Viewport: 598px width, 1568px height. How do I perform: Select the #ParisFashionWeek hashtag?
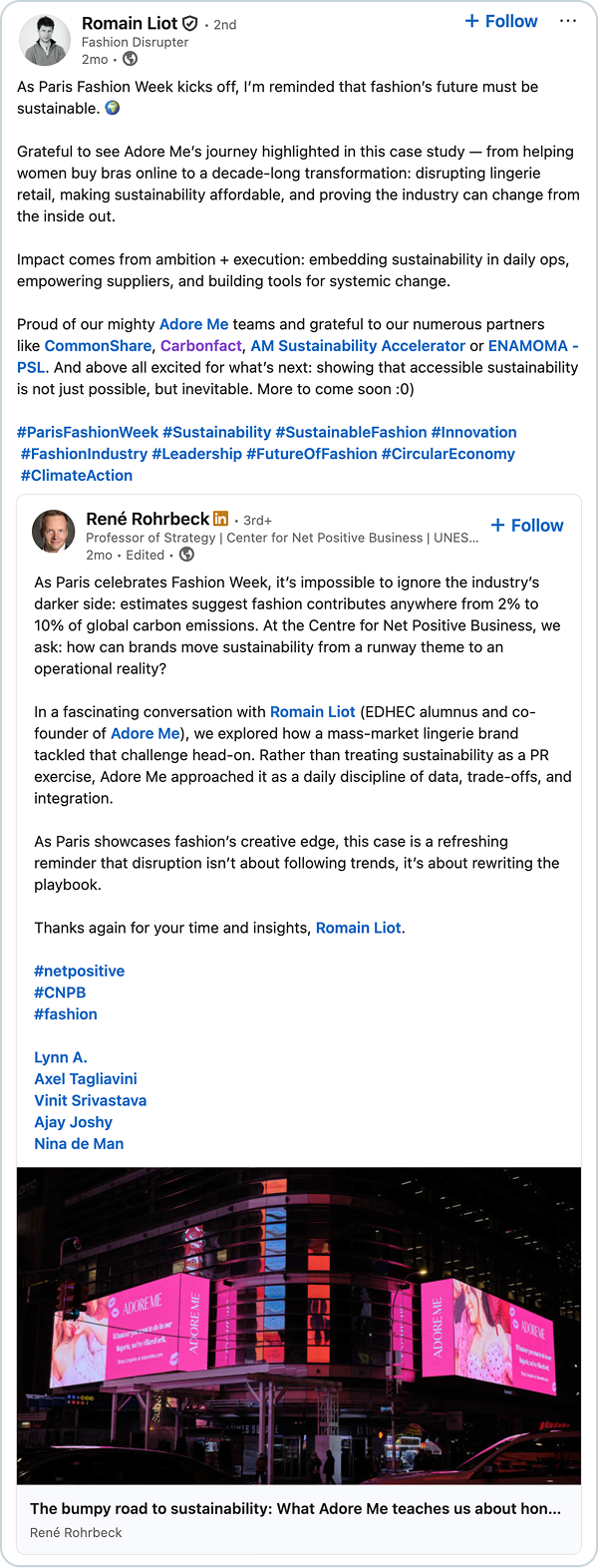(x=88, y=432)
